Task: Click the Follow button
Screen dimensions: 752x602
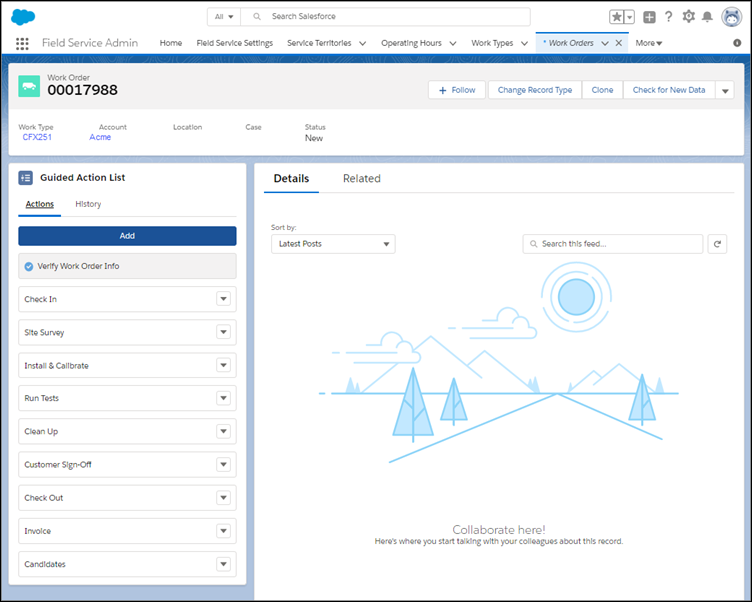Action: [x=457, y=90]
